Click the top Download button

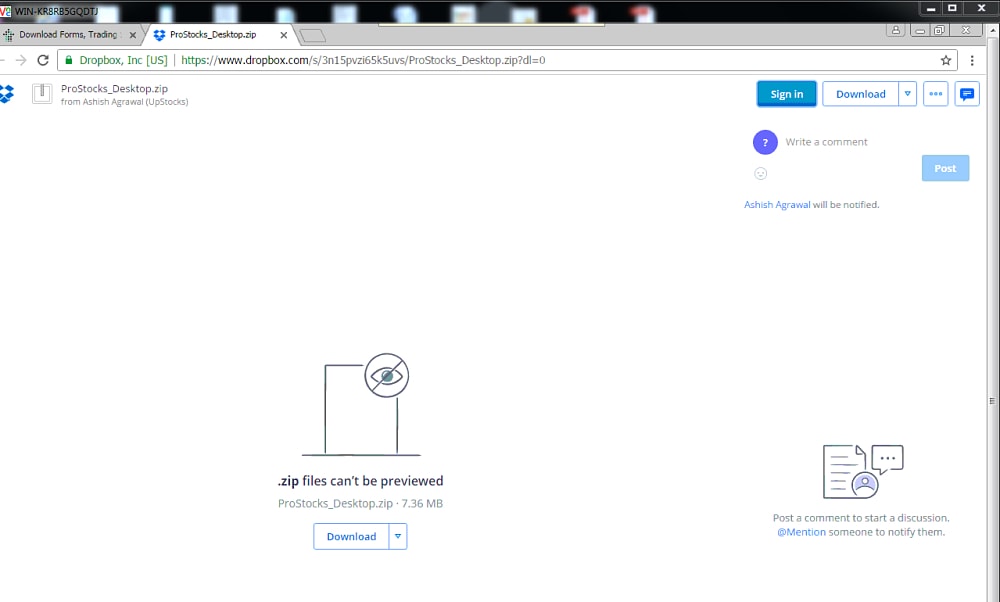(x=860, y=94)
